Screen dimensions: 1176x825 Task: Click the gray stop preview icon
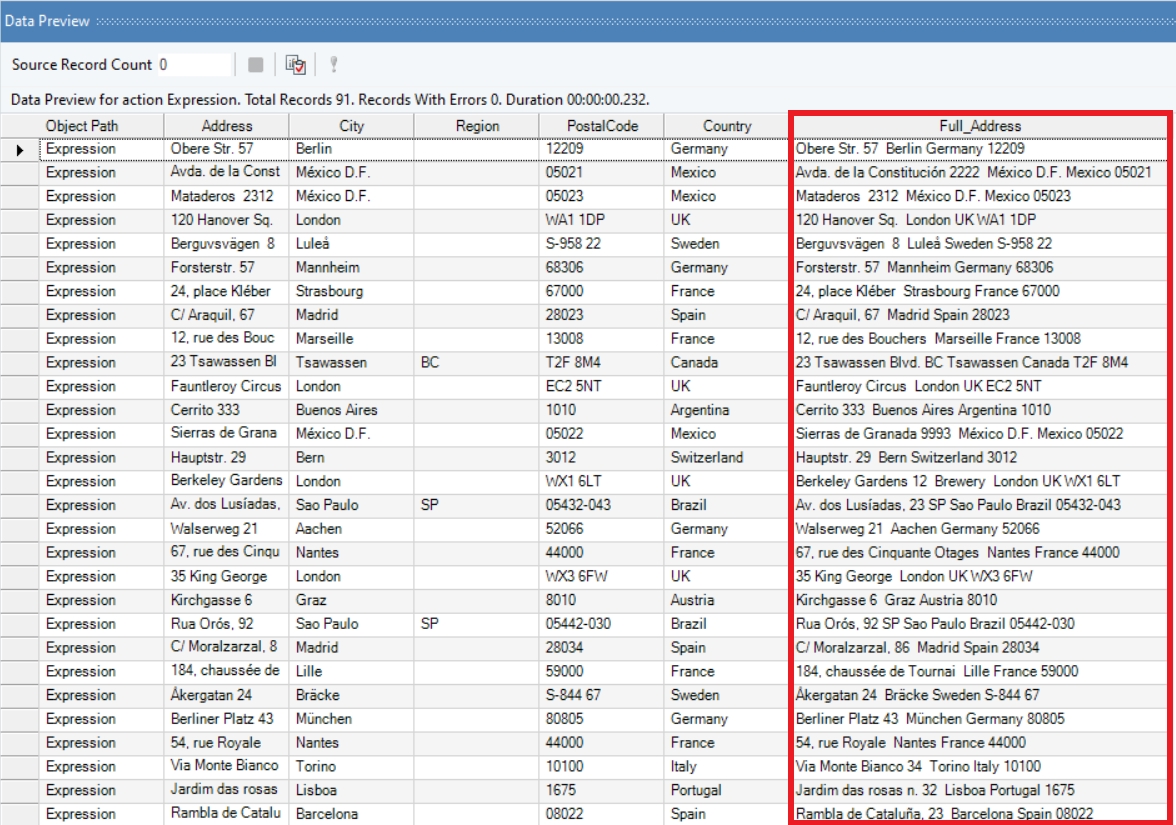tap(256, 65)
